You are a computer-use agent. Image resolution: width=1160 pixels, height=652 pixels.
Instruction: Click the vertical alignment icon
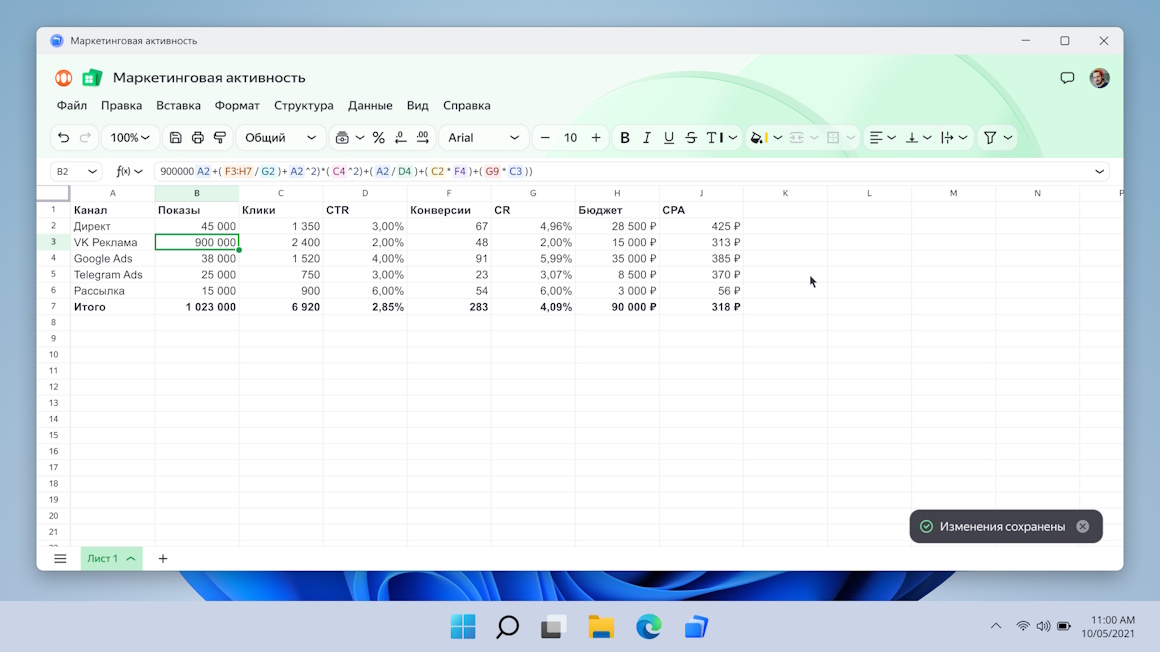pos(911,138)
